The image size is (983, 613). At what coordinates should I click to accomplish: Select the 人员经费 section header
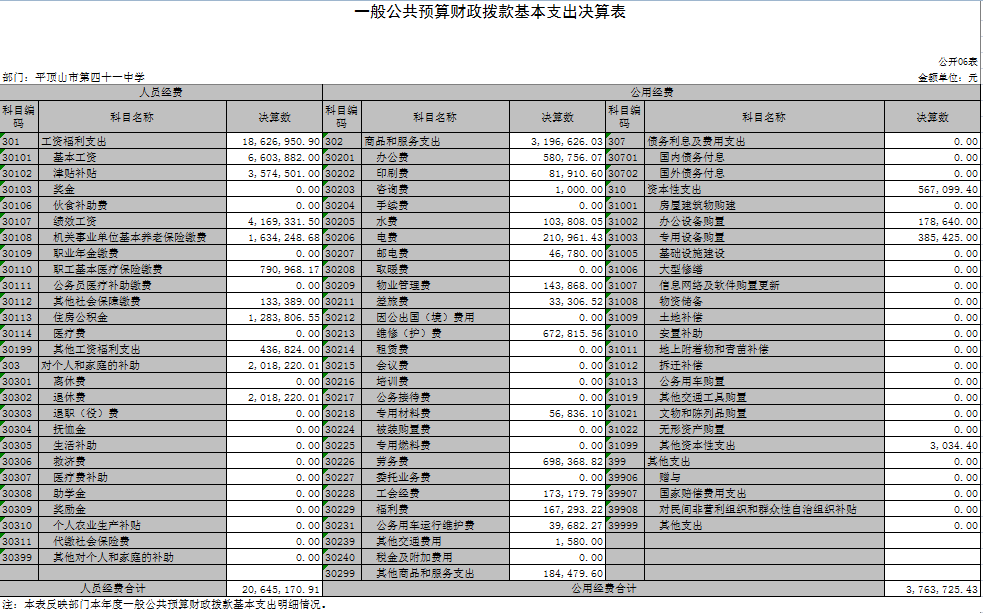pyautogui.click(x=161, y=92)
